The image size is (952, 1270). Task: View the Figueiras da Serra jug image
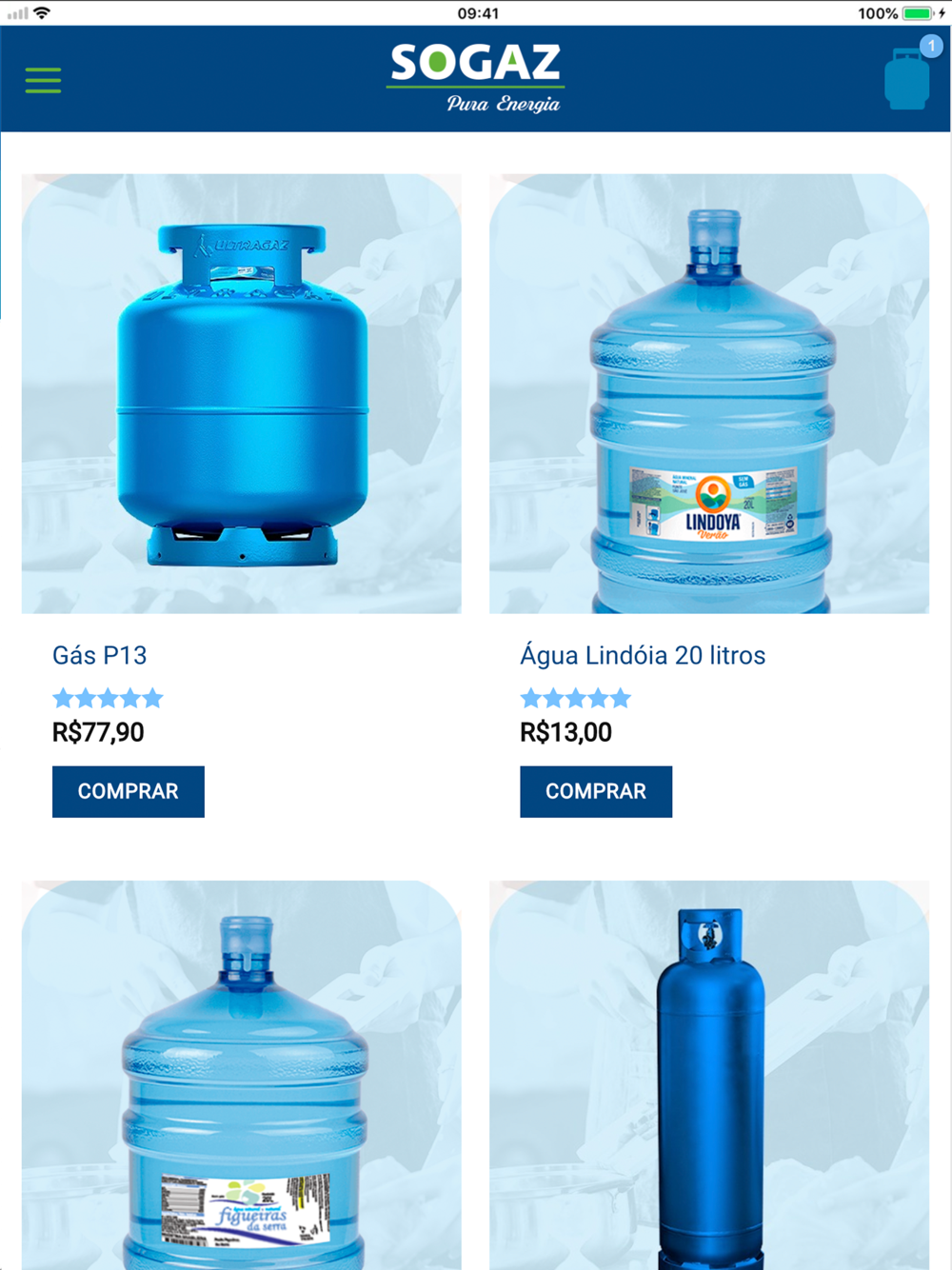coord(242,1075)
